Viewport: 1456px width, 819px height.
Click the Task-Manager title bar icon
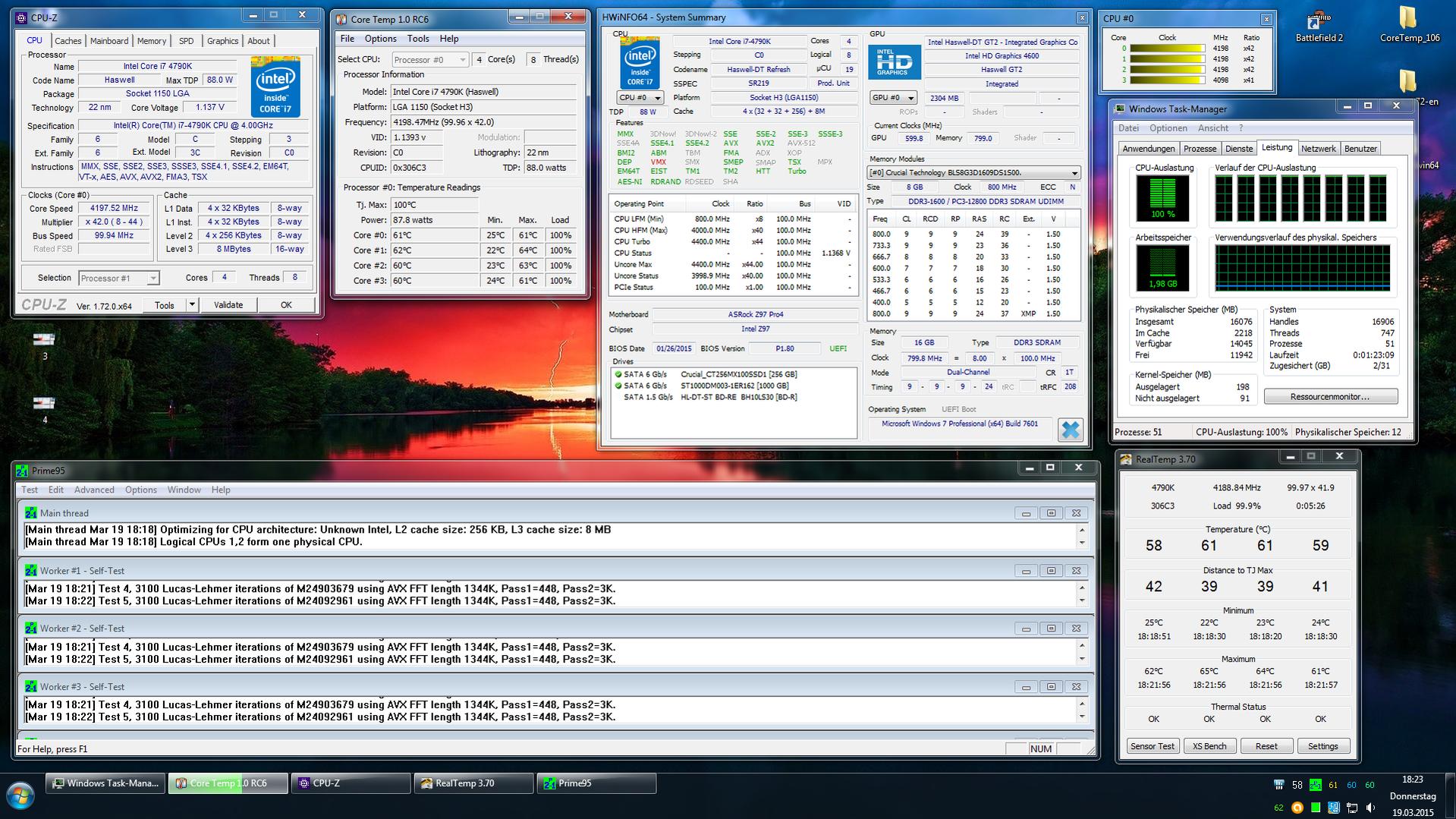(1120, 109)
